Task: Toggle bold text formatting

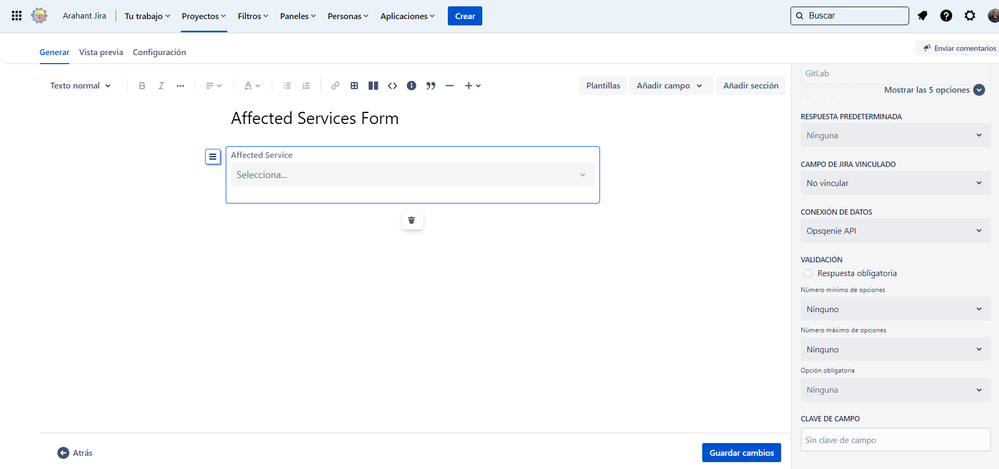Action: point(142,85)
